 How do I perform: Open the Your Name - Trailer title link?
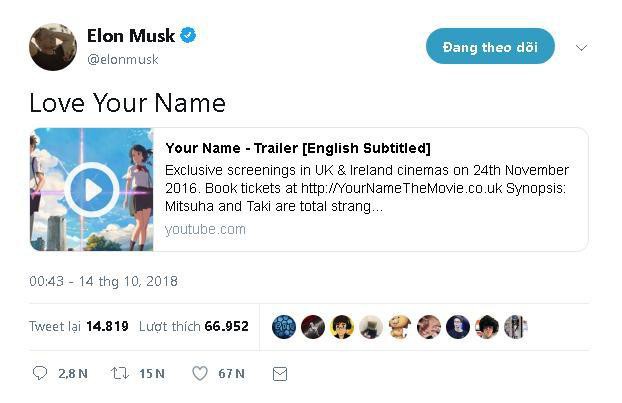coord(298,148)
